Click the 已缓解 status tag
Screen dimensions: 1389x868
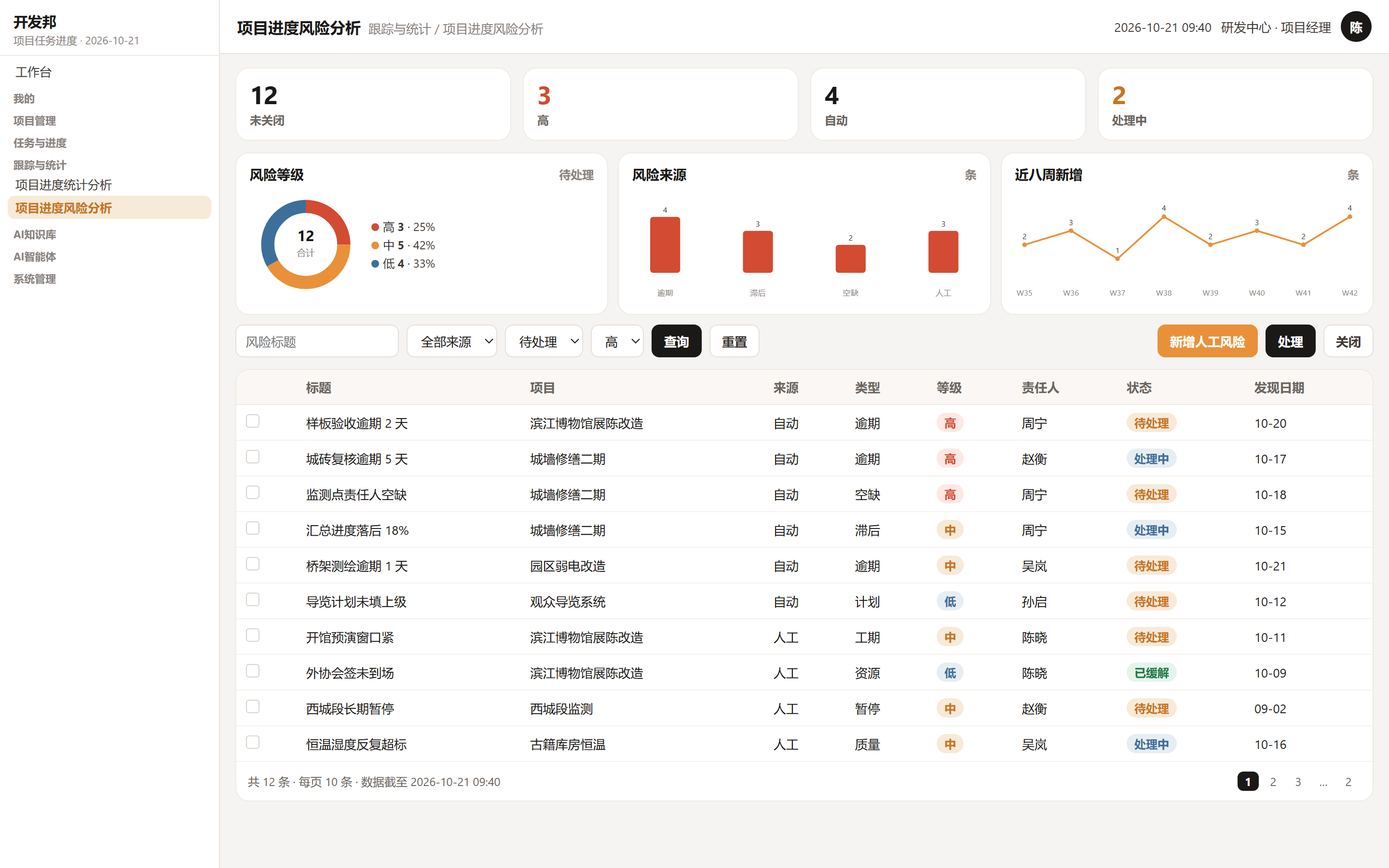1151,673
